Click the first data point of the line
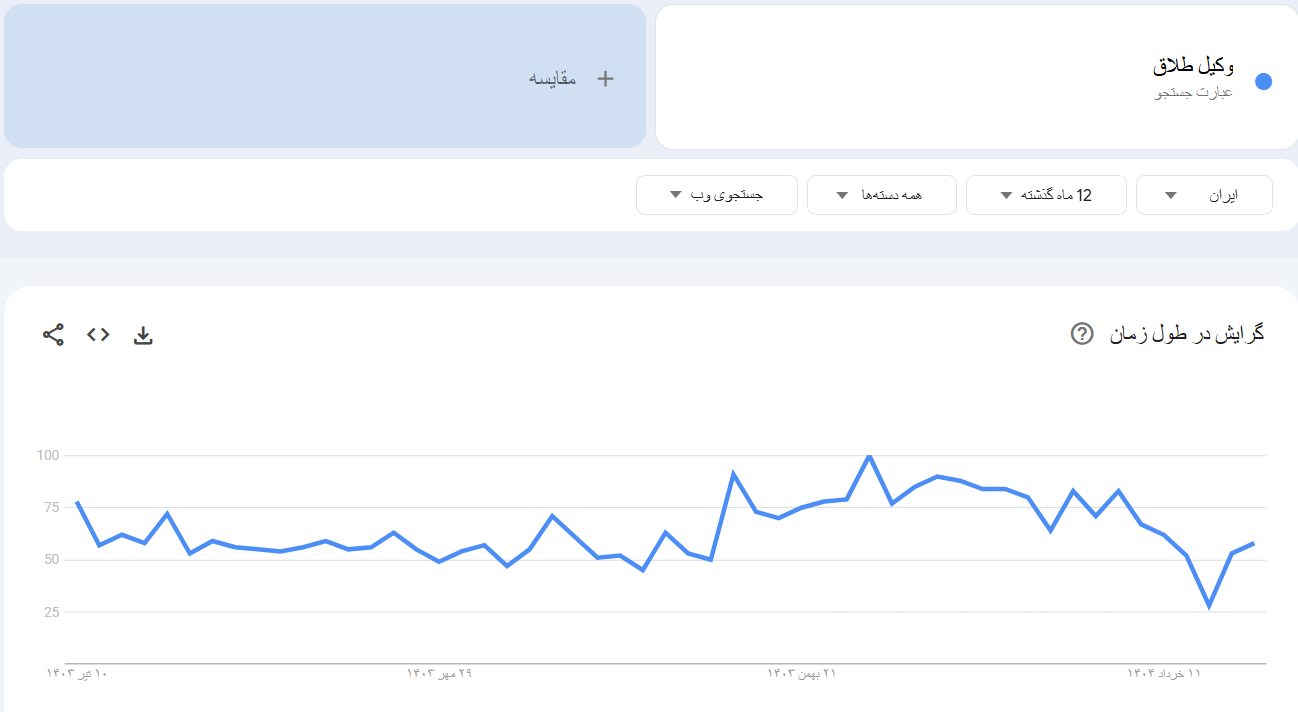Viewport: 1298px width, 712px height. coord(77,502)
